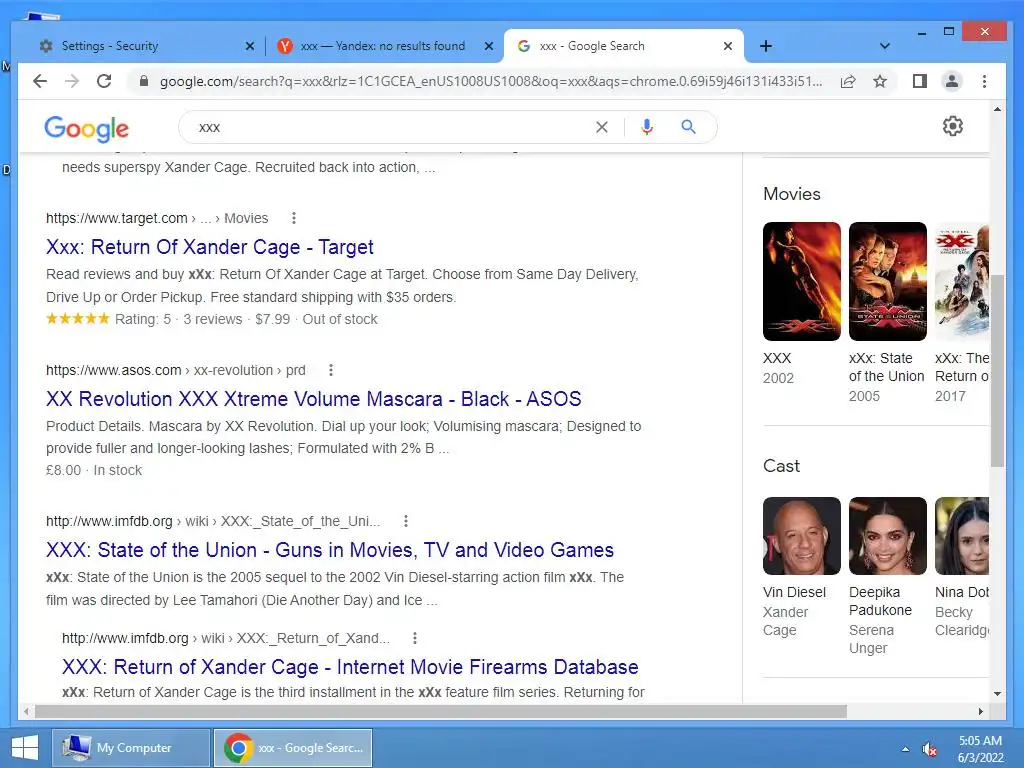Open Deepika Padukone cast photo
Image resolution: width=1024 pixels, height=768 pixels.
click(888, 536)
